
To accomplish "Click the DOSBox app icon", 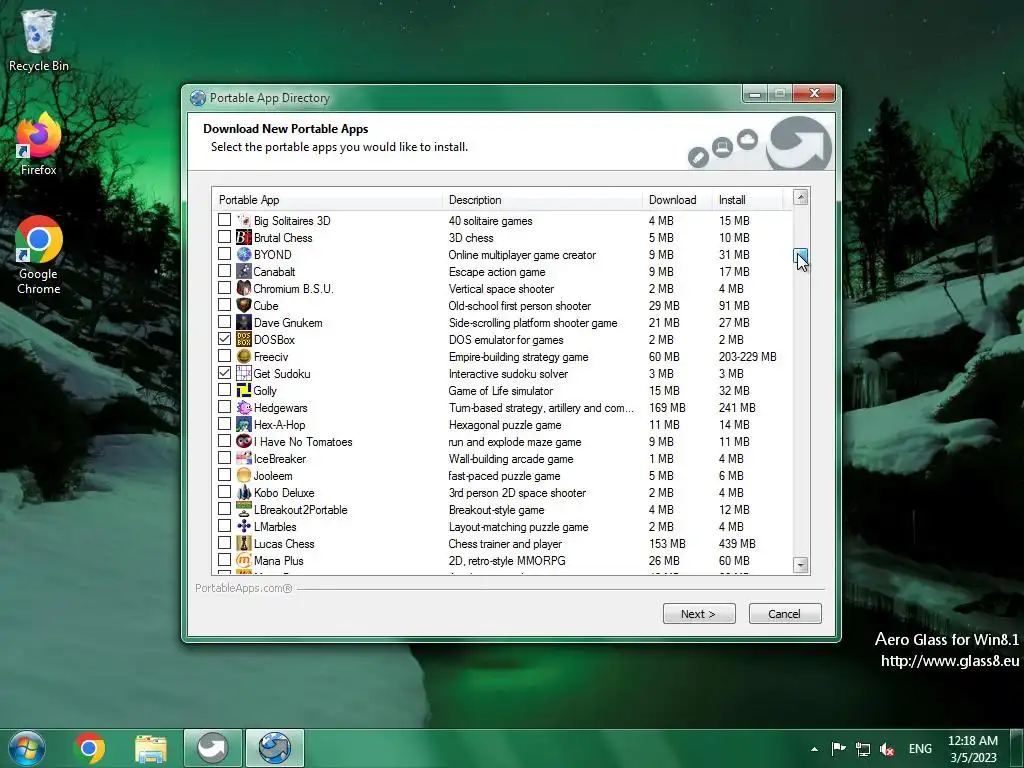I will tap(244, 340).
